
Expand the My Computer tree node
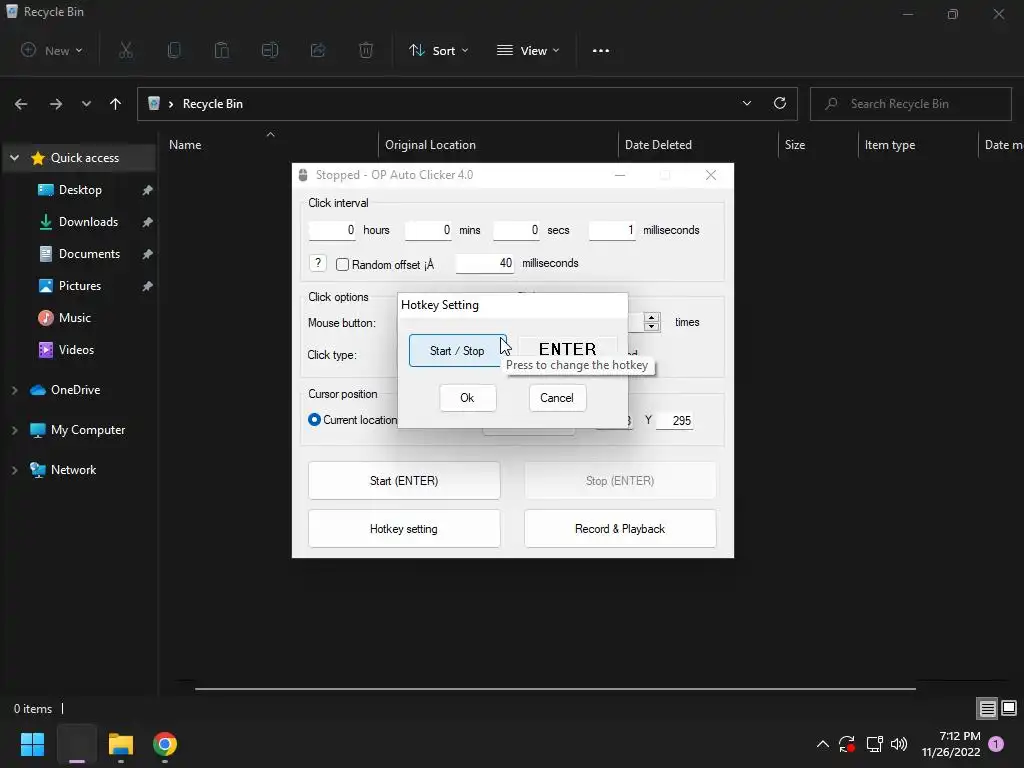click(14, 430)
